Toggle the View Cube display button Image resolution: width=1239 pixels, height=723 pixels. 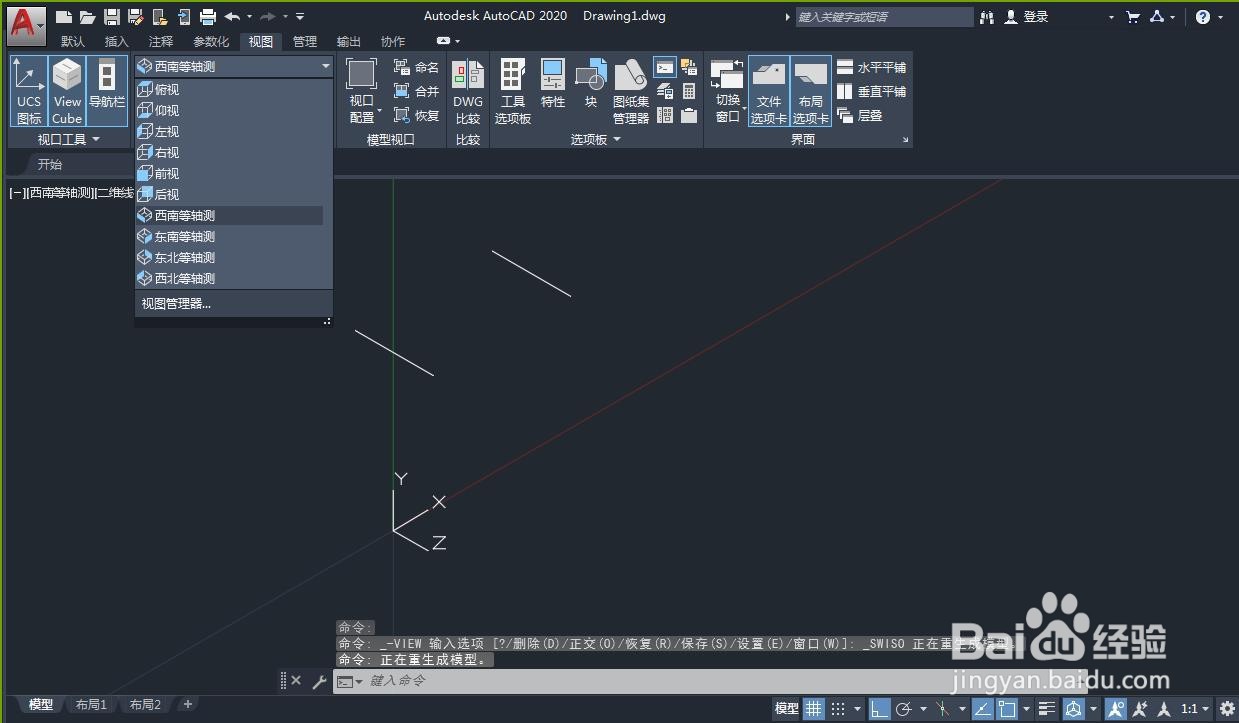coord(67,91)
